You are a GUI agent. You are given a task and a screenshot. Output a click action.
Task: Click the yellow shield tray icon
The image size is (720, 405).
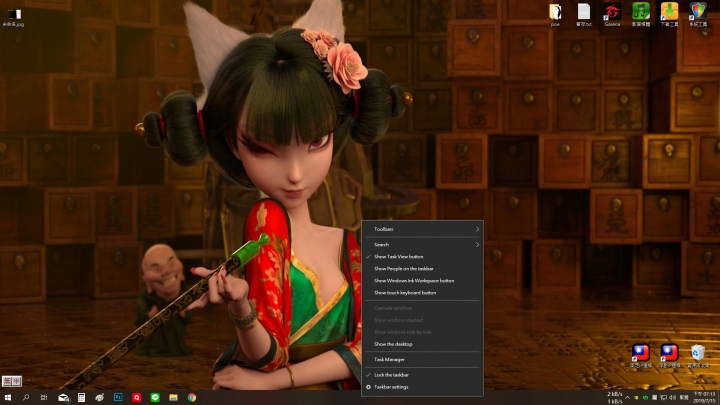[636, 398]
